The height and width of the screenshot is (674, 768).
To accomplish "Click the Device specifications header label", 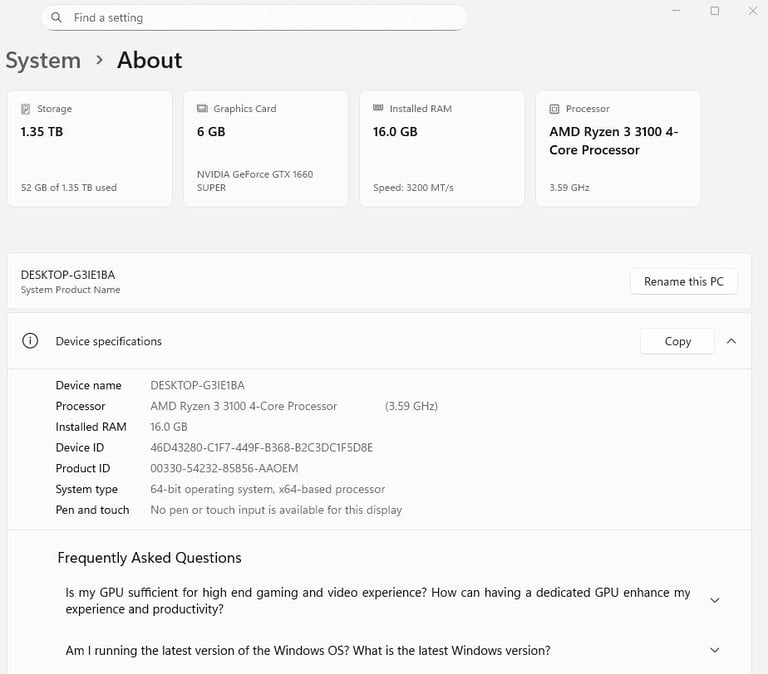I will [x=108, y=341].
